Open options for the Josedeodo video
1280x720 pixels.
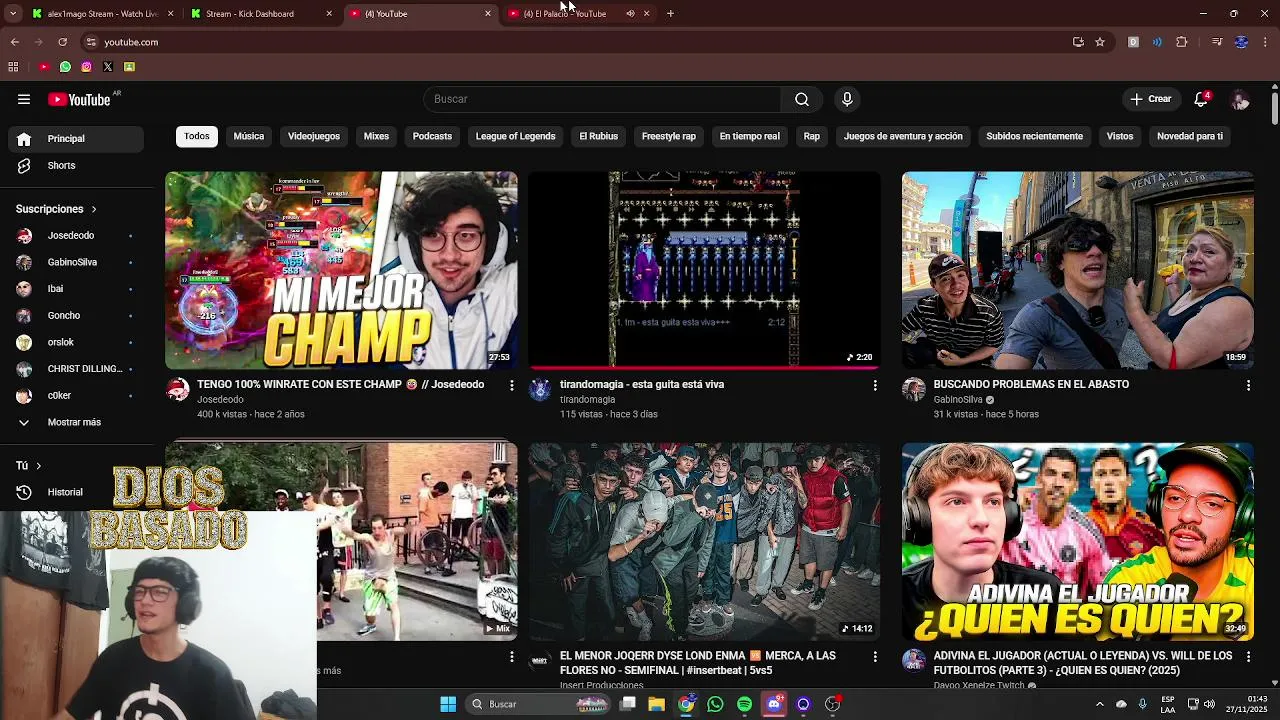point(512,385)
